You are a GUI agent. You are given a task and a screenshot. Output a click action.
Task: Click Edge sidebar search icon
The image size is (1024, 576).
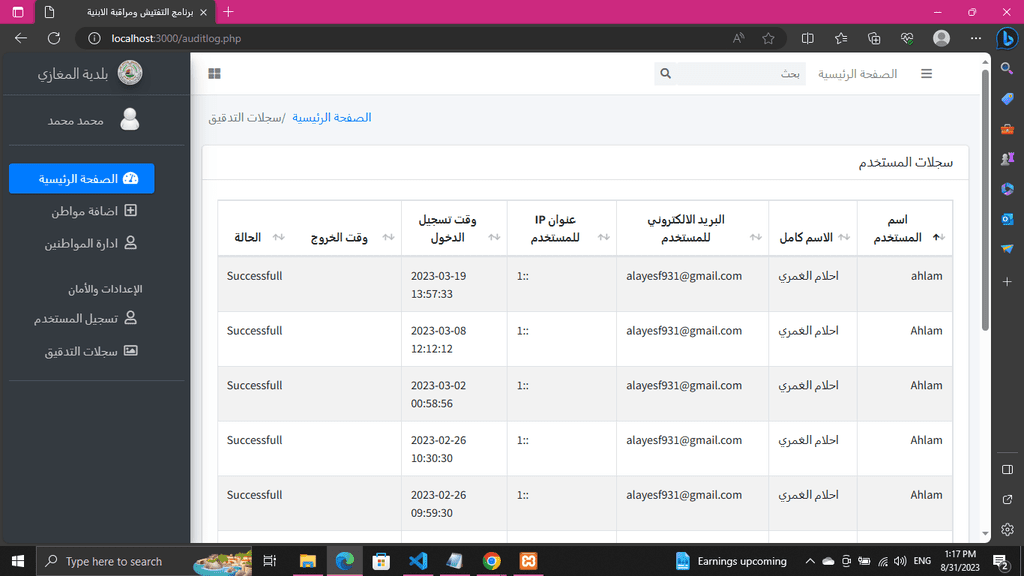coord(1007,68)
